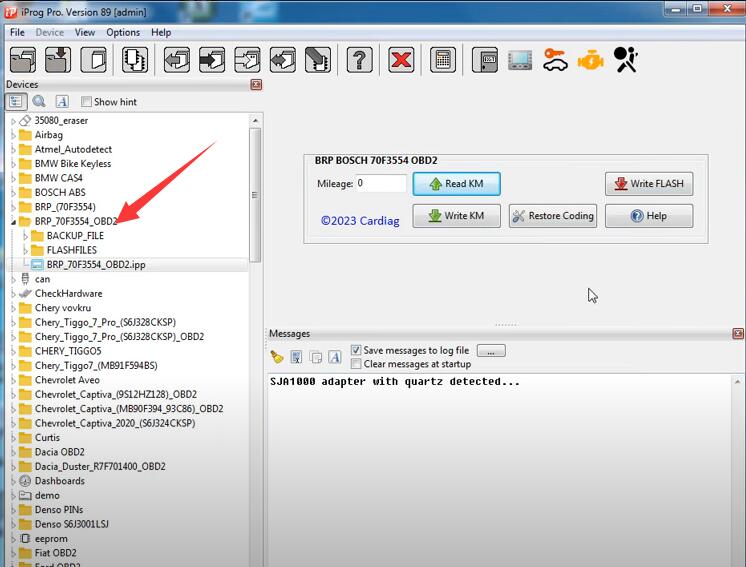Click the ©2023 Cardiag link
The width and height of the screenshot is (746, 567).
coord(360,221)
